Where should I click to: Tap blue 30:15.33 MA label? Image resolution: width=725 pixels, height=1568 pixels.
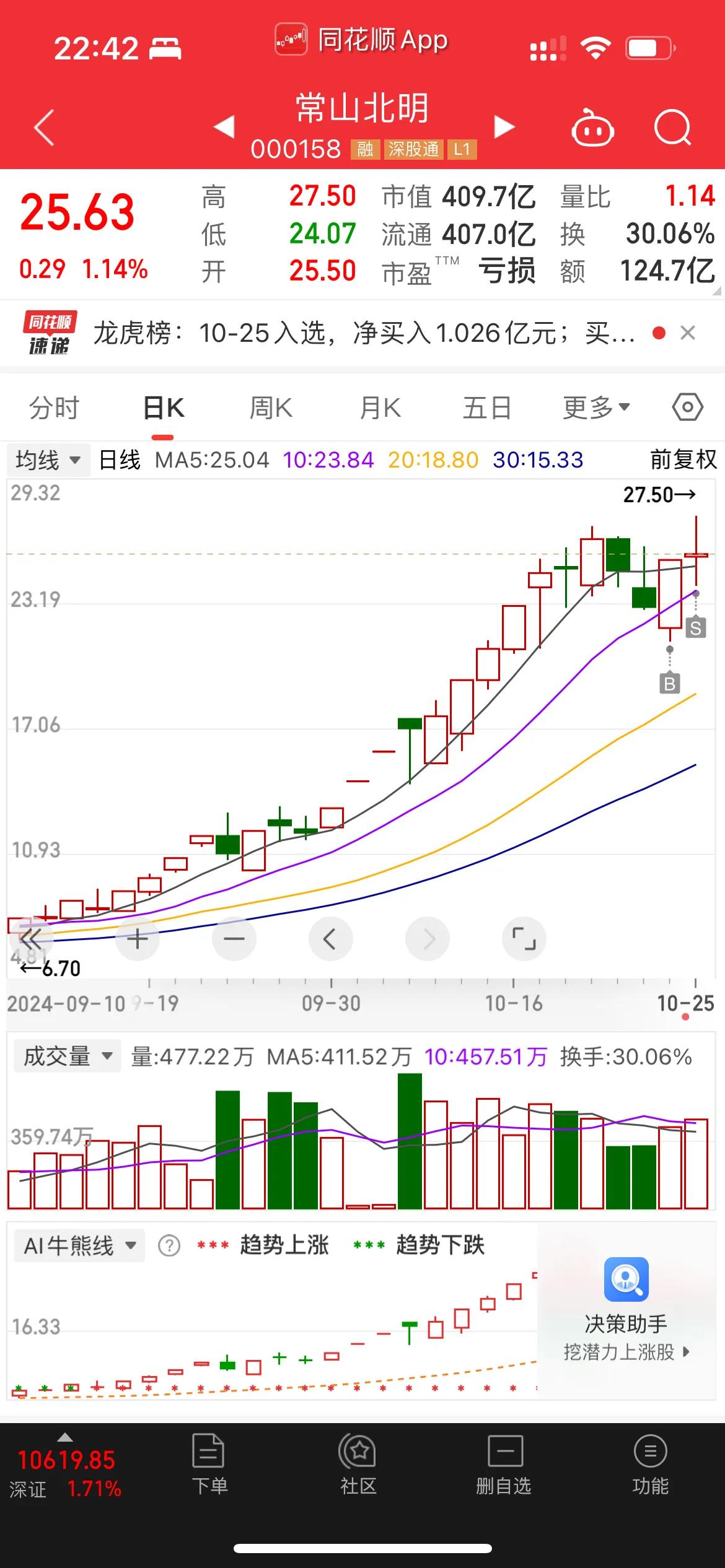(538, 460)
